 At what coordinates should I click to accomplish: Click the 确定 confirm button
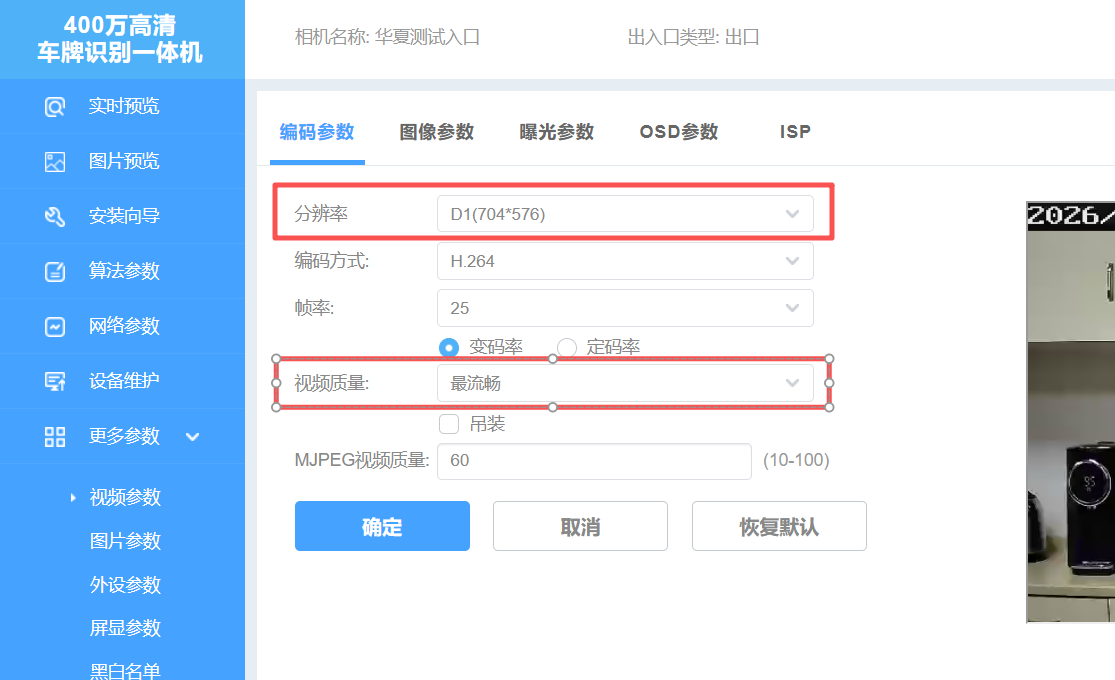pos(382,526)
